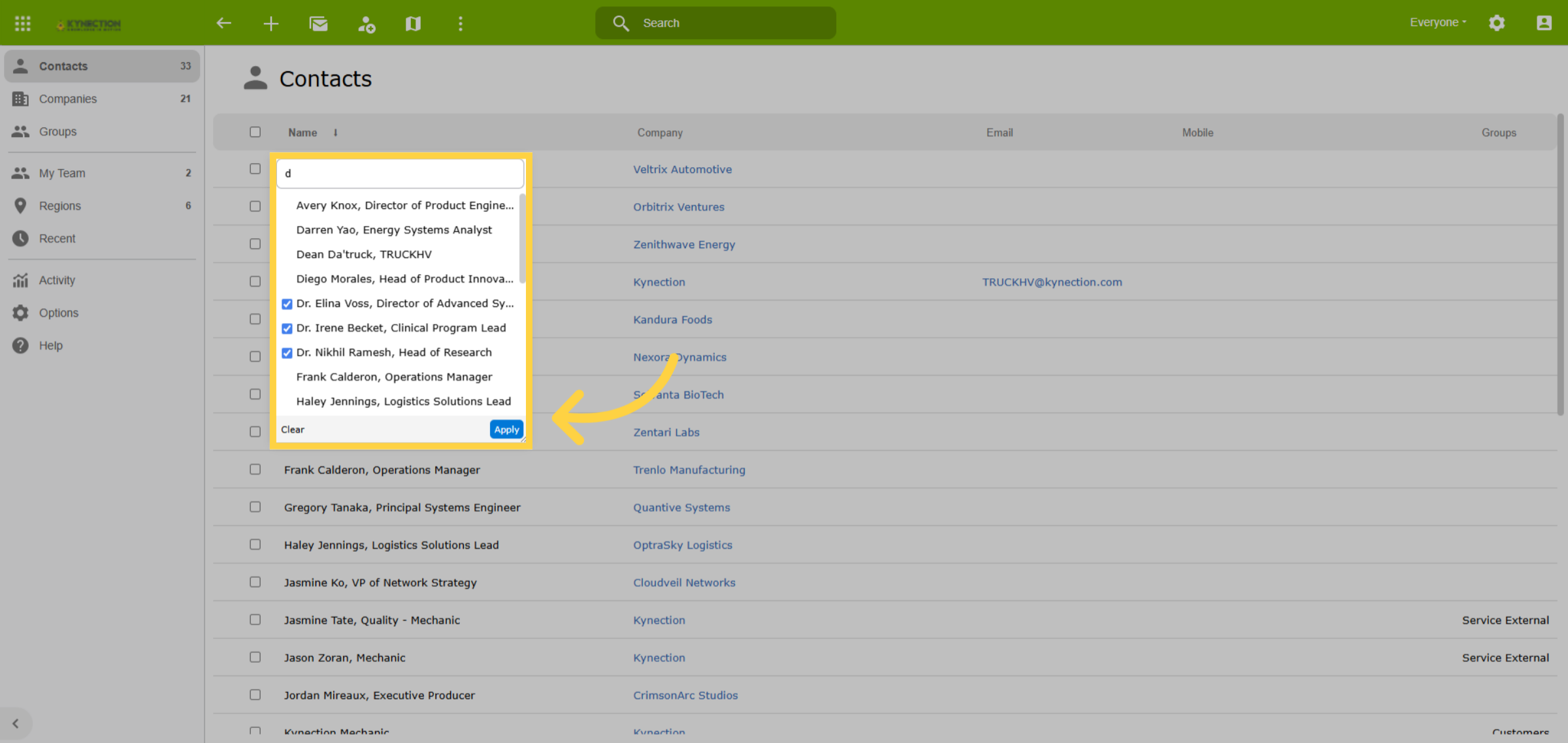Open TRUCKHV@kynection.com email link
The width and height of the screenshot is (1568, 743).
point(1052,282)
